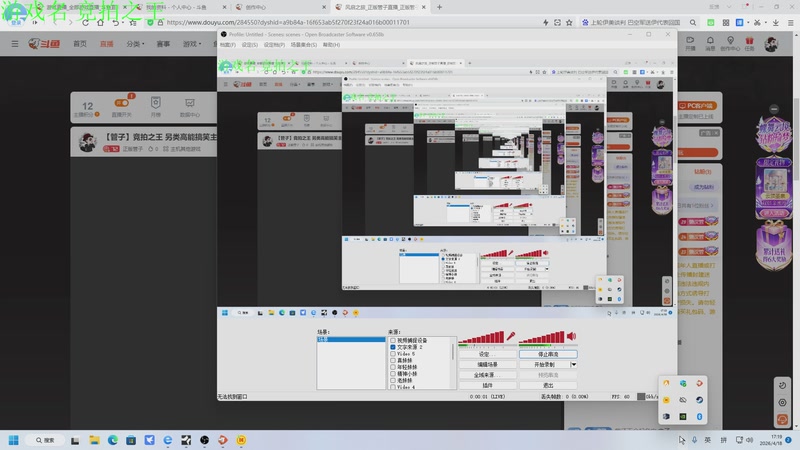800x450 pixels.
Task: Select the highlighted scene in OBS 场景 list
Action: pyautogui.click(x=351, y=339)
